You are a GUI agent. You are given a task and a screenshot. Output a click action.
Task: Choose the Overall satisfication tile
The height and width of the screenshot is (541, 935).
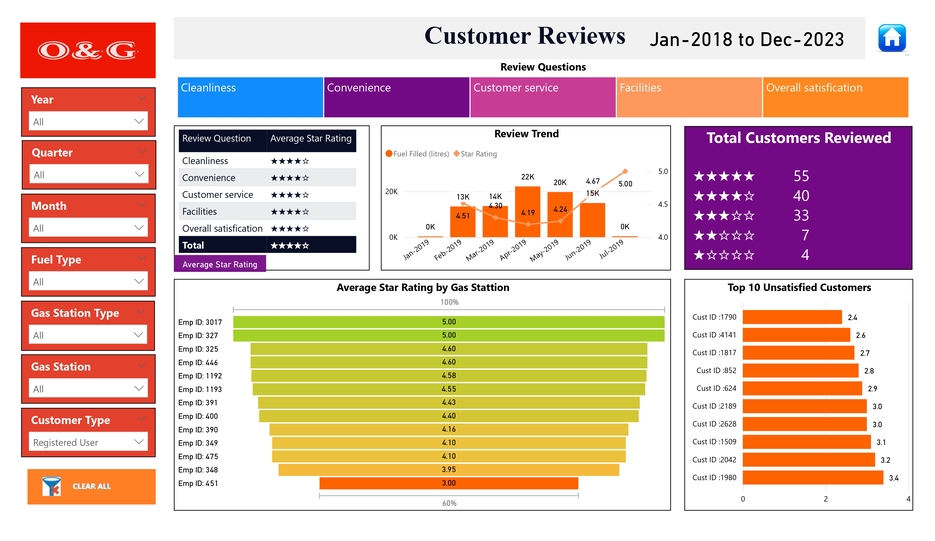[835, 97]
